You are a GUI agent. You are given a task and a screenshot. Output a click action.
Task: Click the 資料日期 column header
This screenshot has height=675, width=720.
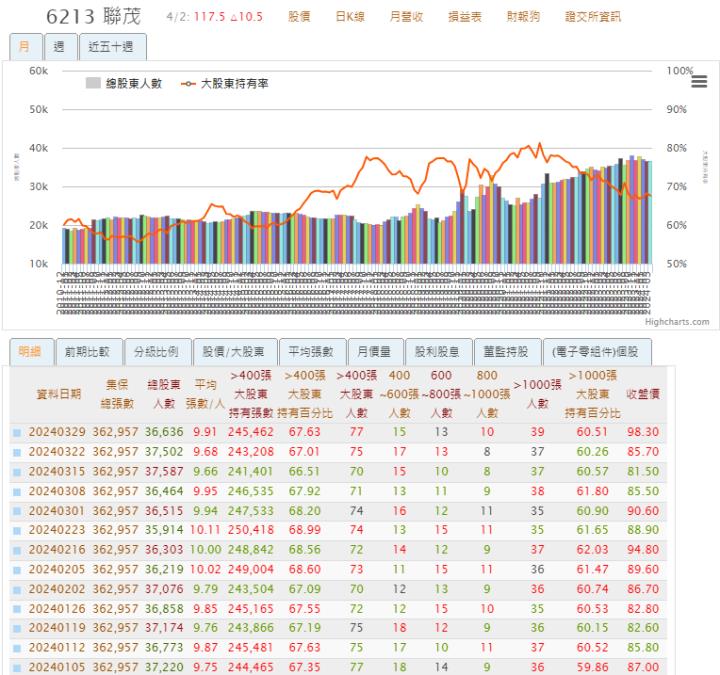(59, 394)
